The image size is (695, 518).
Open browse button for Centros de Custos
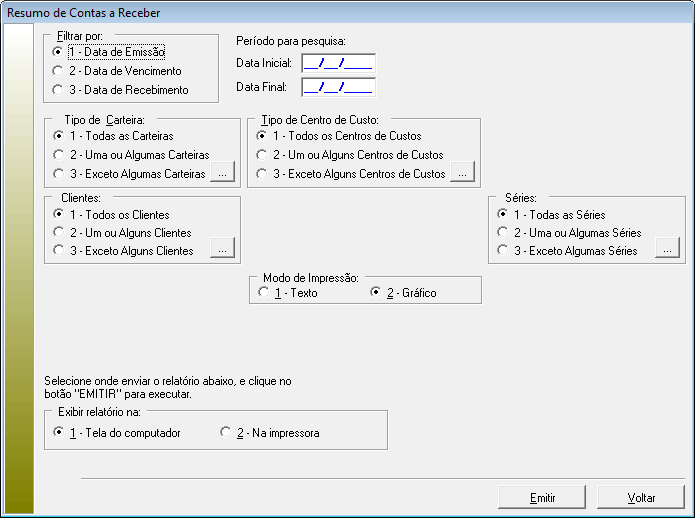461,174
